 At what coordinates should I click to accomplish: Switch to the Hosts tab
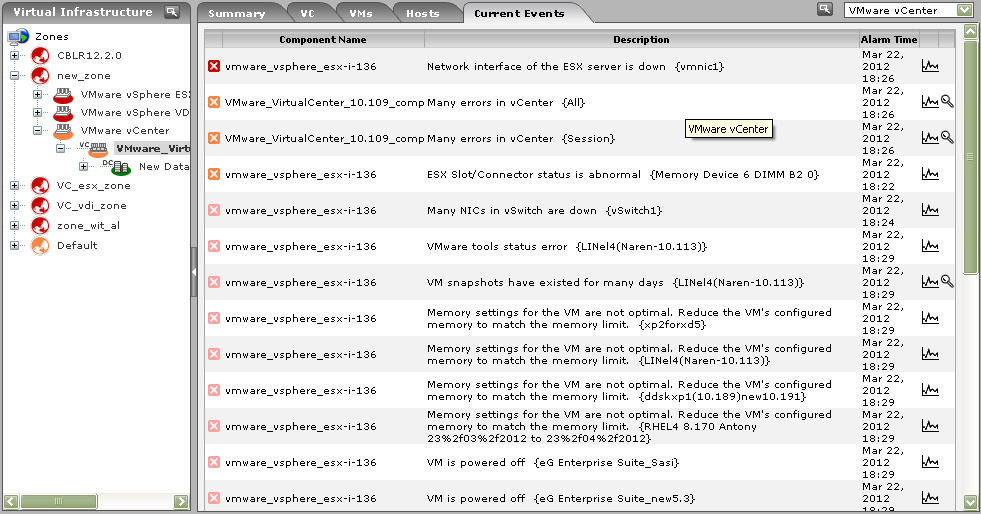point(422,13)
